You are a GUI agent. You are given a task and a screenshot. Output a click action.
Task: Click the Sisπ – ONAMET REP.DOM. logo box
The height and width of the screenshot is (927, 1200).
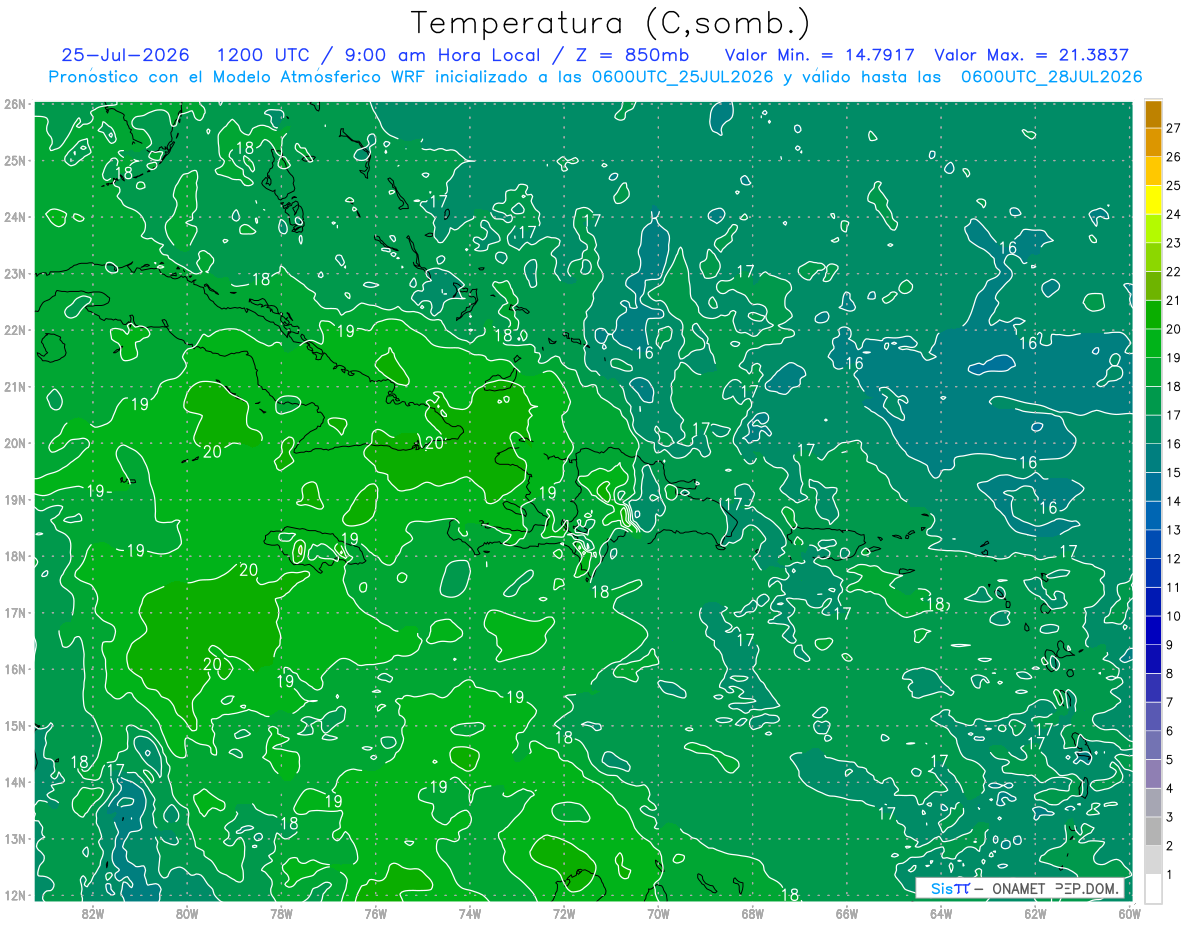pyautogui.click(x=1020, y=888)
